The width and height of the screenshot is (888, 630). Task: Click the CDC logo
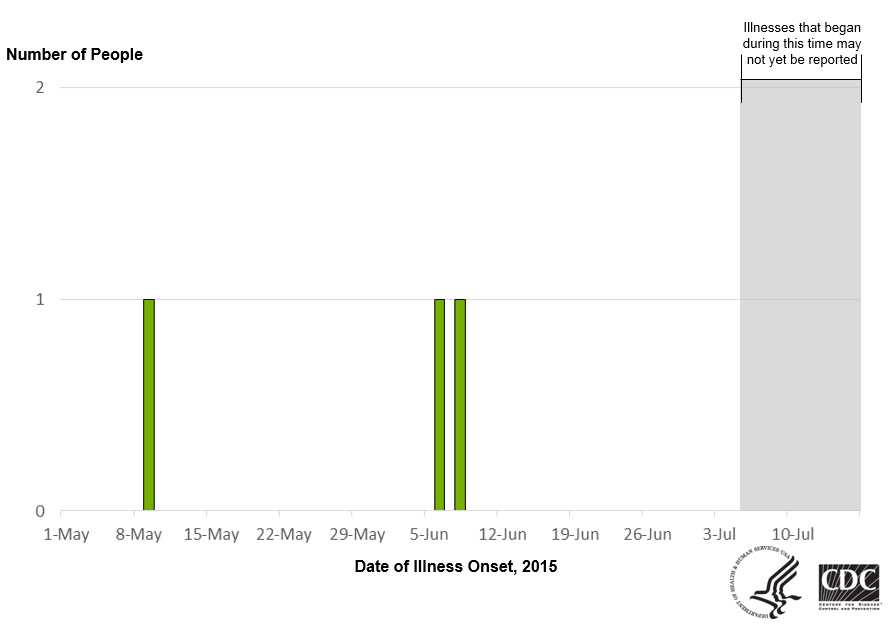(x=848, y=586)
